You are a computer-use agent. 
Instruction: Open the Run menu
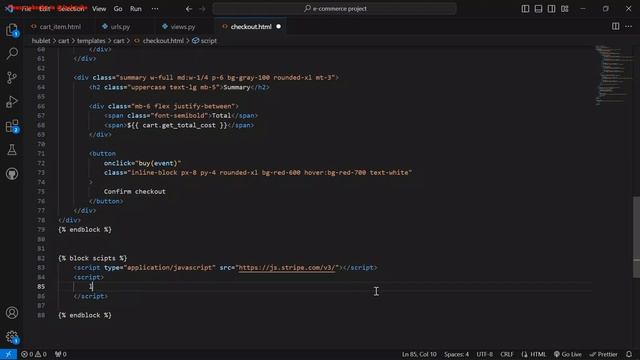[136, 9]
